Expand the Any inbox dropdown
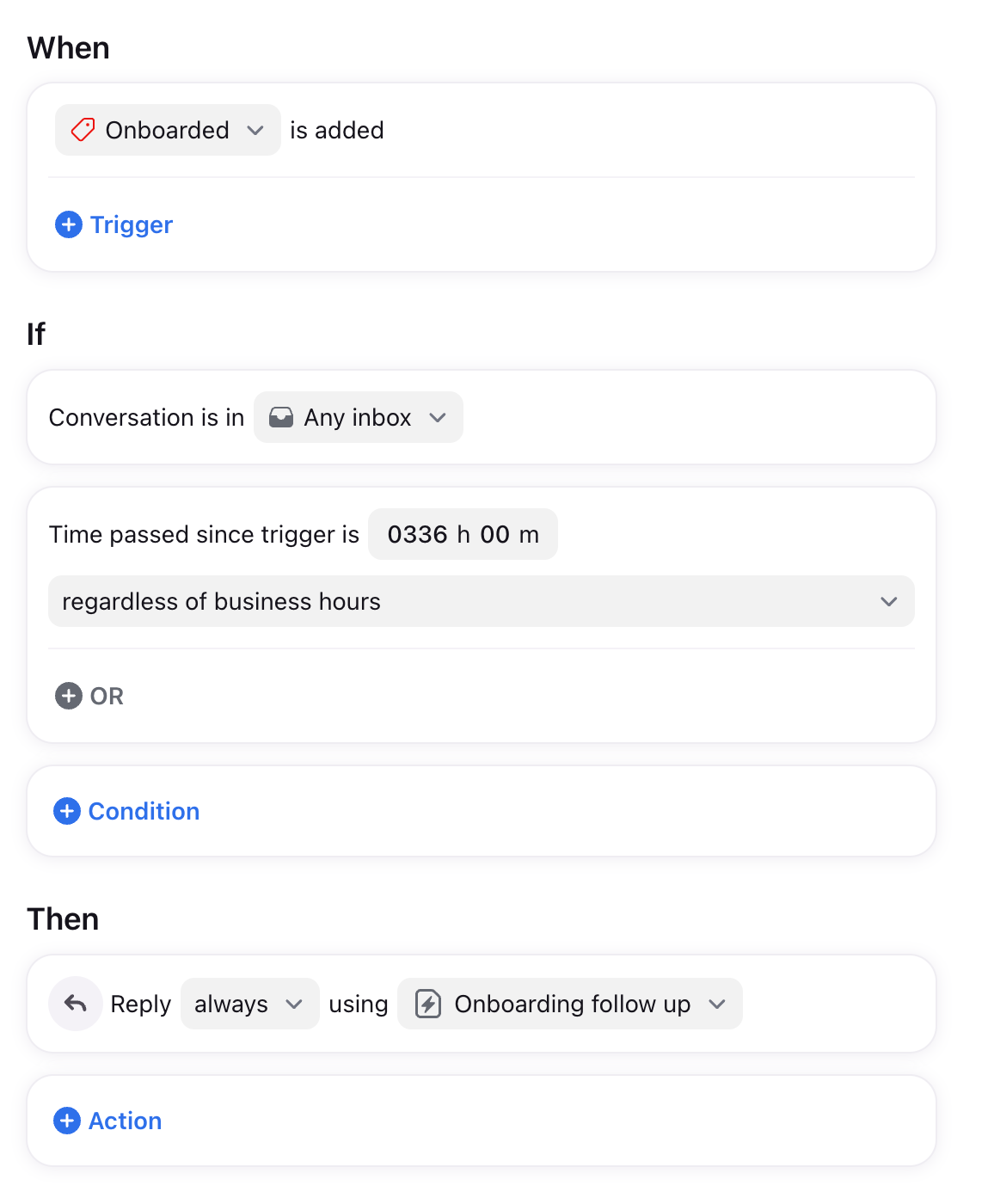The width and height of the screenshot is (994, 1204). pos(359,417)
